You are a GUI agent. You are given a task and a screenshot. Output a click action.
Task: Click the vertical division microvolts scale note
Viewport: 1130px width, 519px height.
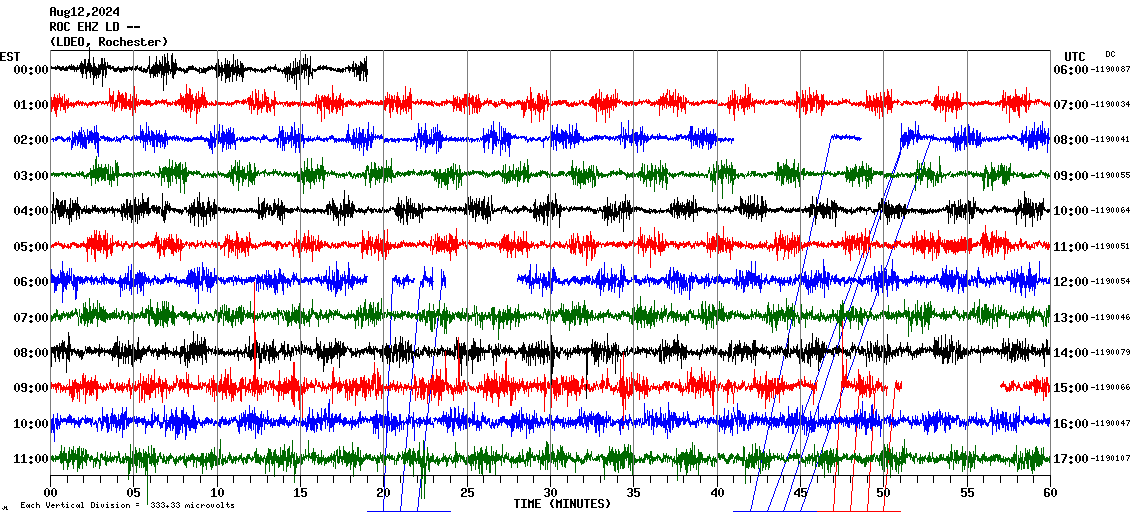point(127,506)
